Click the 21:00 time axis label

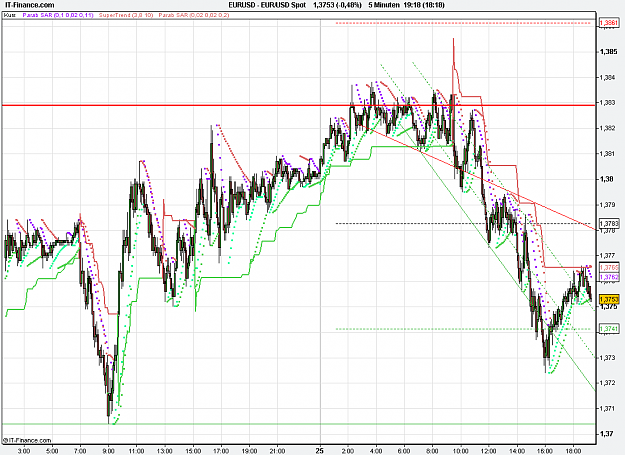pos(277,451)
